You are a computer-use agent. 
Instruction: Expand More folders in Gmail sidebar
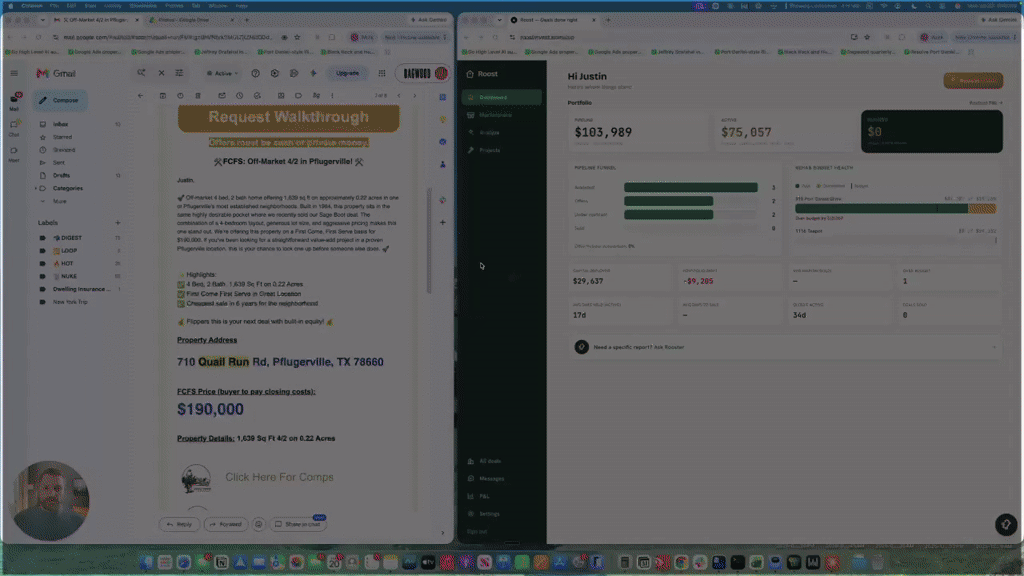(x=60, y=201)
